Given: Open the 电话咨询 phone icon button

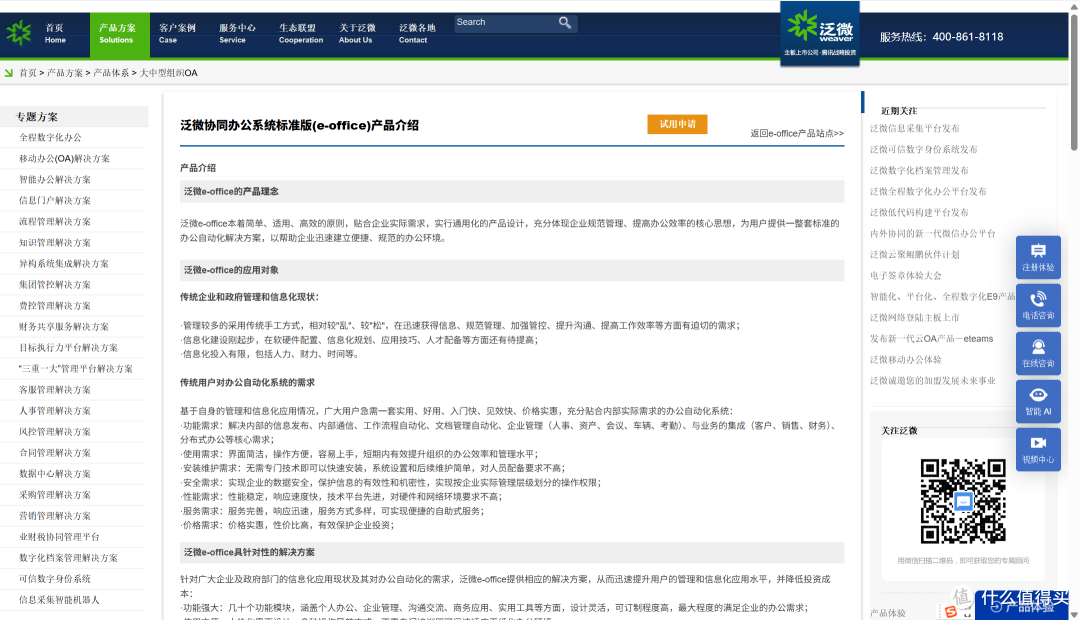Looking at the screenshot, I should click(x=1038, y=305).
